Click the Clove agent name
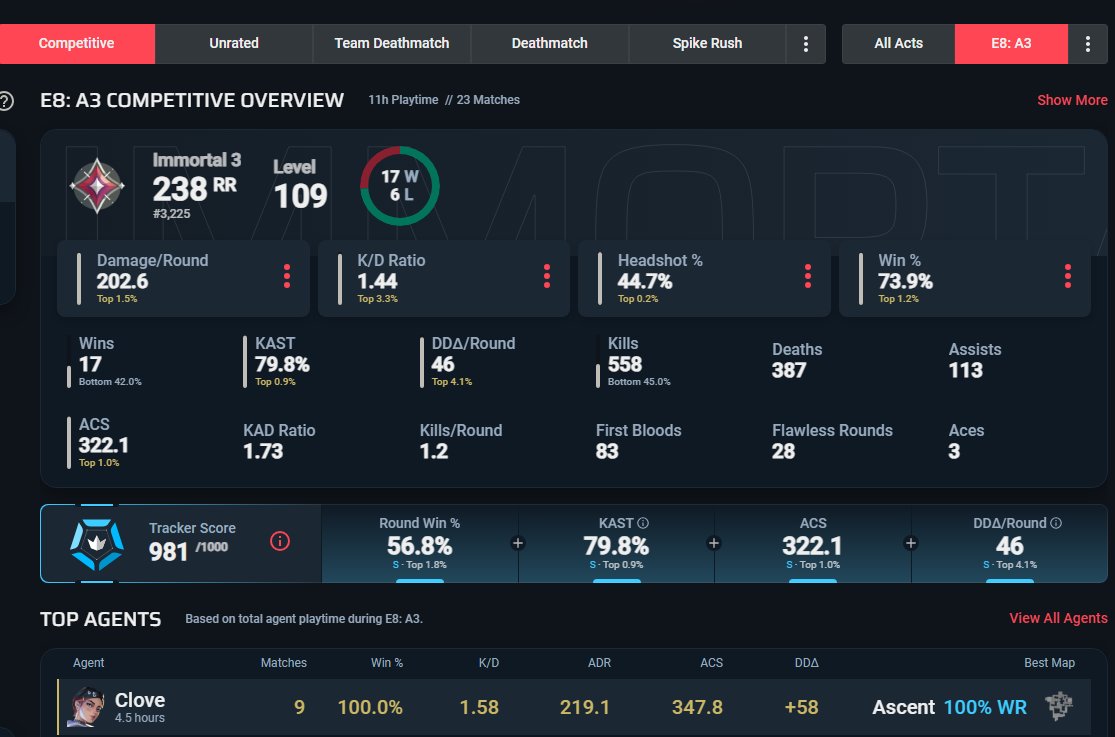This screenshot has height=737, width=1115. (140, 700)
